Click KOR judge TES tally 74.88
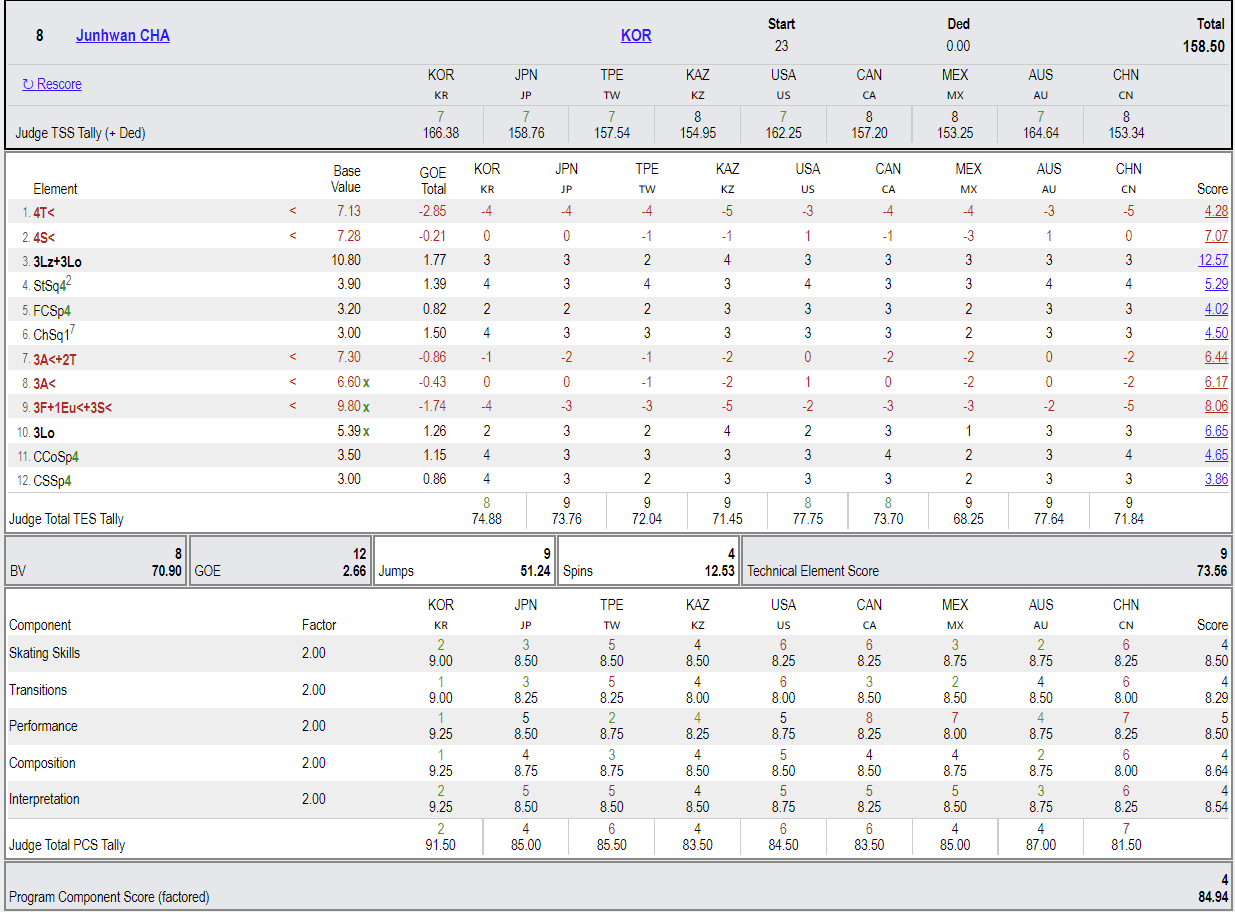 [x=487, y=519]
